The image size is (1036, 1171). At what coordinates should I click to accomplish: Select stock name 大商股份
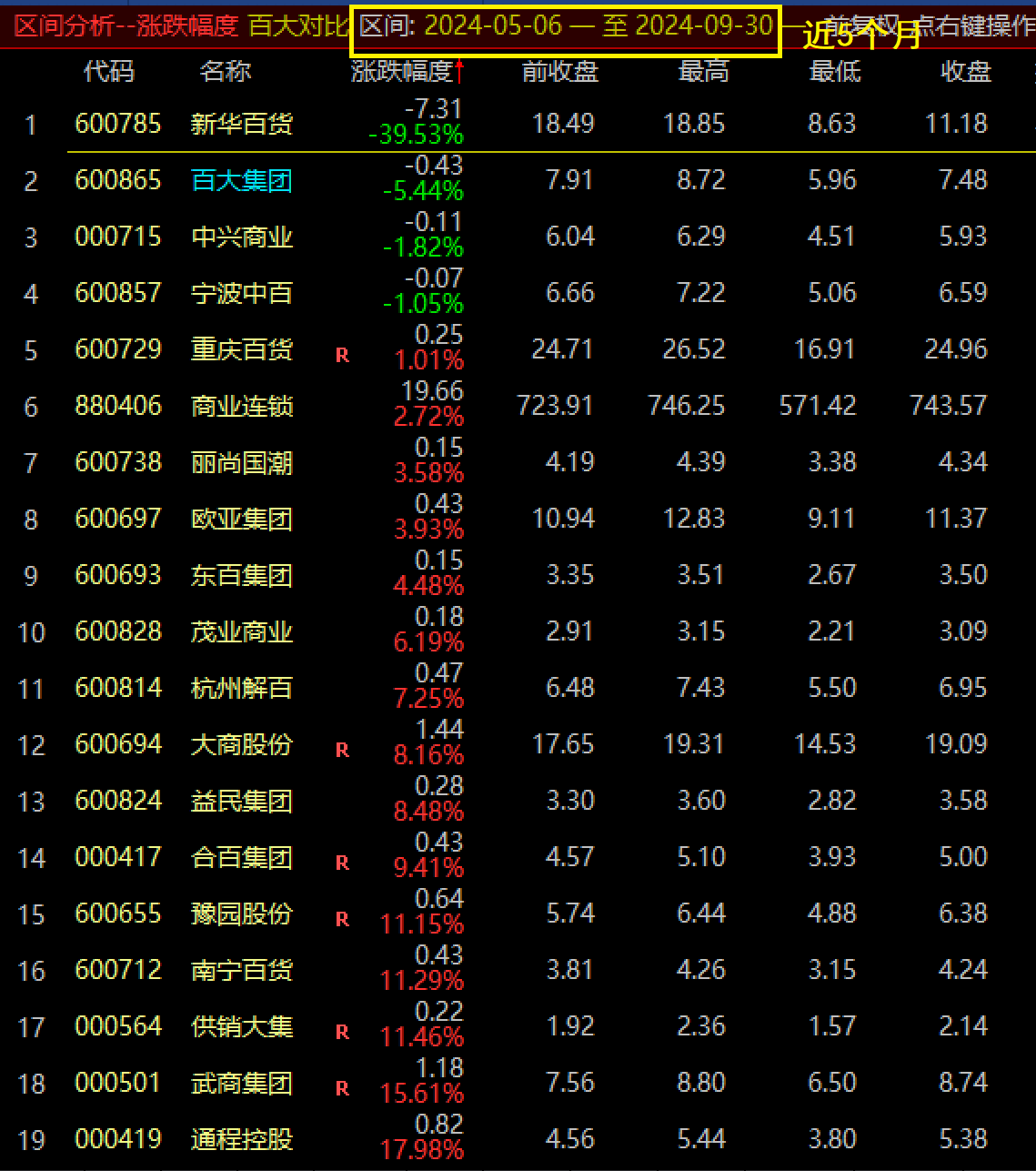(242, 744)
